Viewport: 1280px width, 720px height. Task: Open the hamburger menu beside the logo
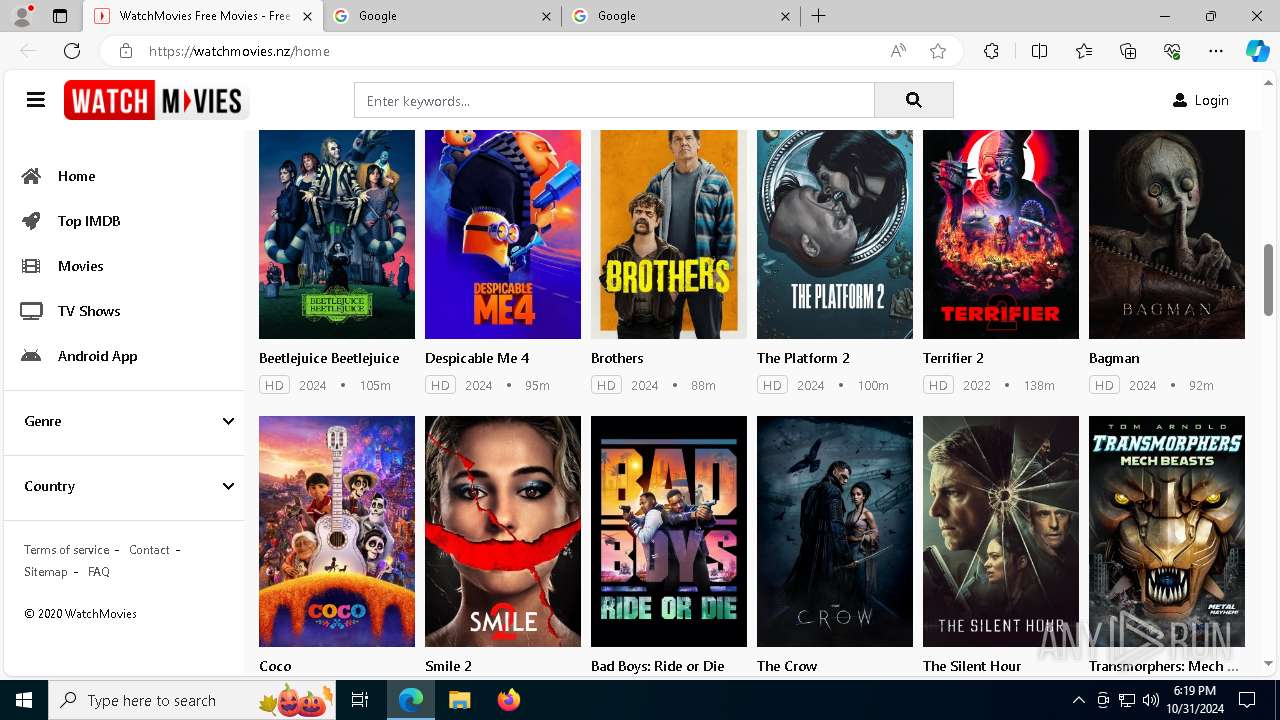[36, 100]
